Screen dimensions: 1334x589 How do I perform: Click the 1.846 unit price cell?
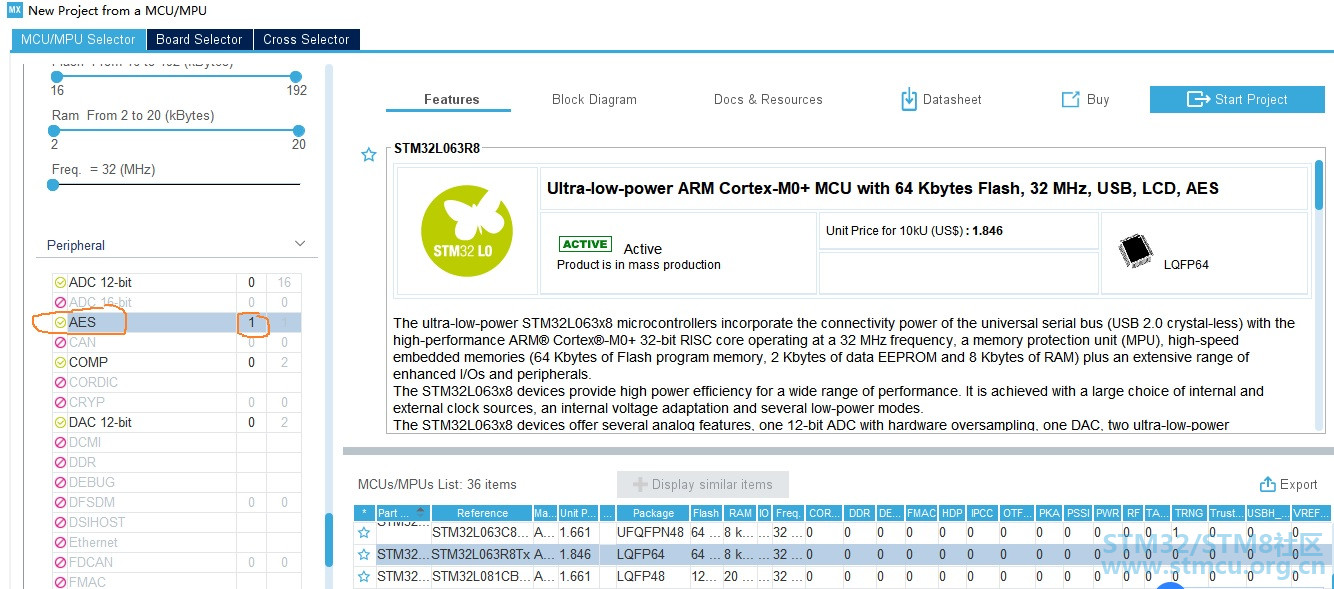(x=578, y=554)
